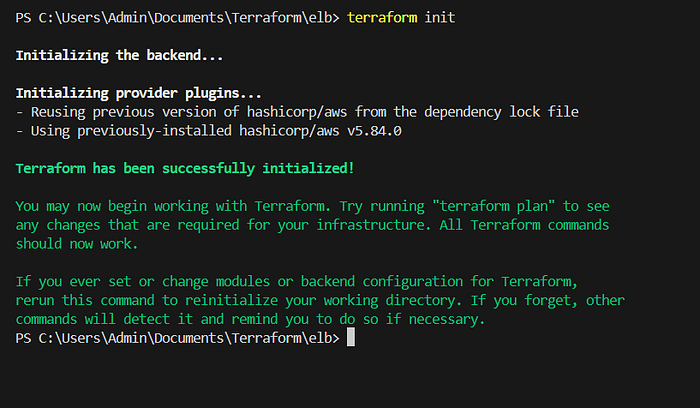Click the 'should now work.' line
This screenshot has width=700, height=408.
click(x=77, y=244)
